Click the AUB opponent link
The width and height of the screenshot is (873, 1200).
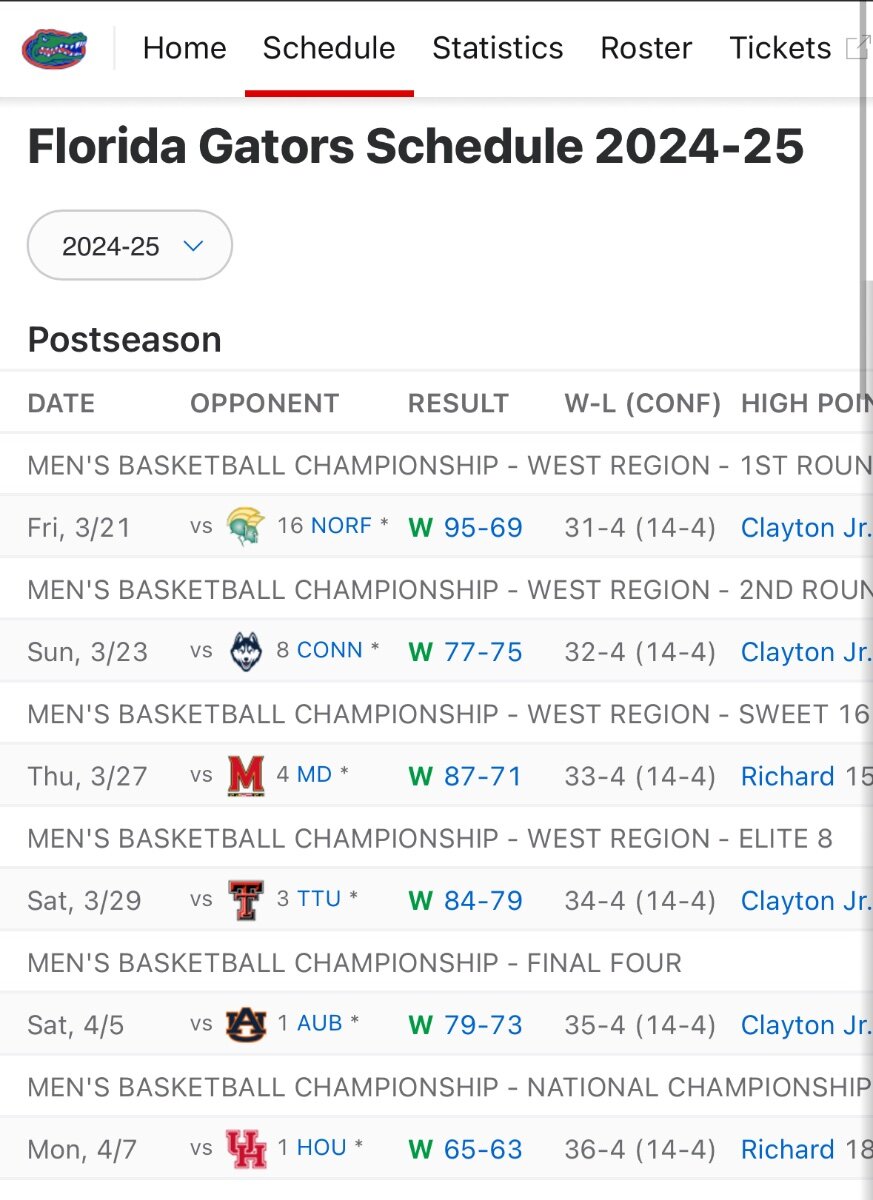pyautogui.click(x=320, y=1023)
